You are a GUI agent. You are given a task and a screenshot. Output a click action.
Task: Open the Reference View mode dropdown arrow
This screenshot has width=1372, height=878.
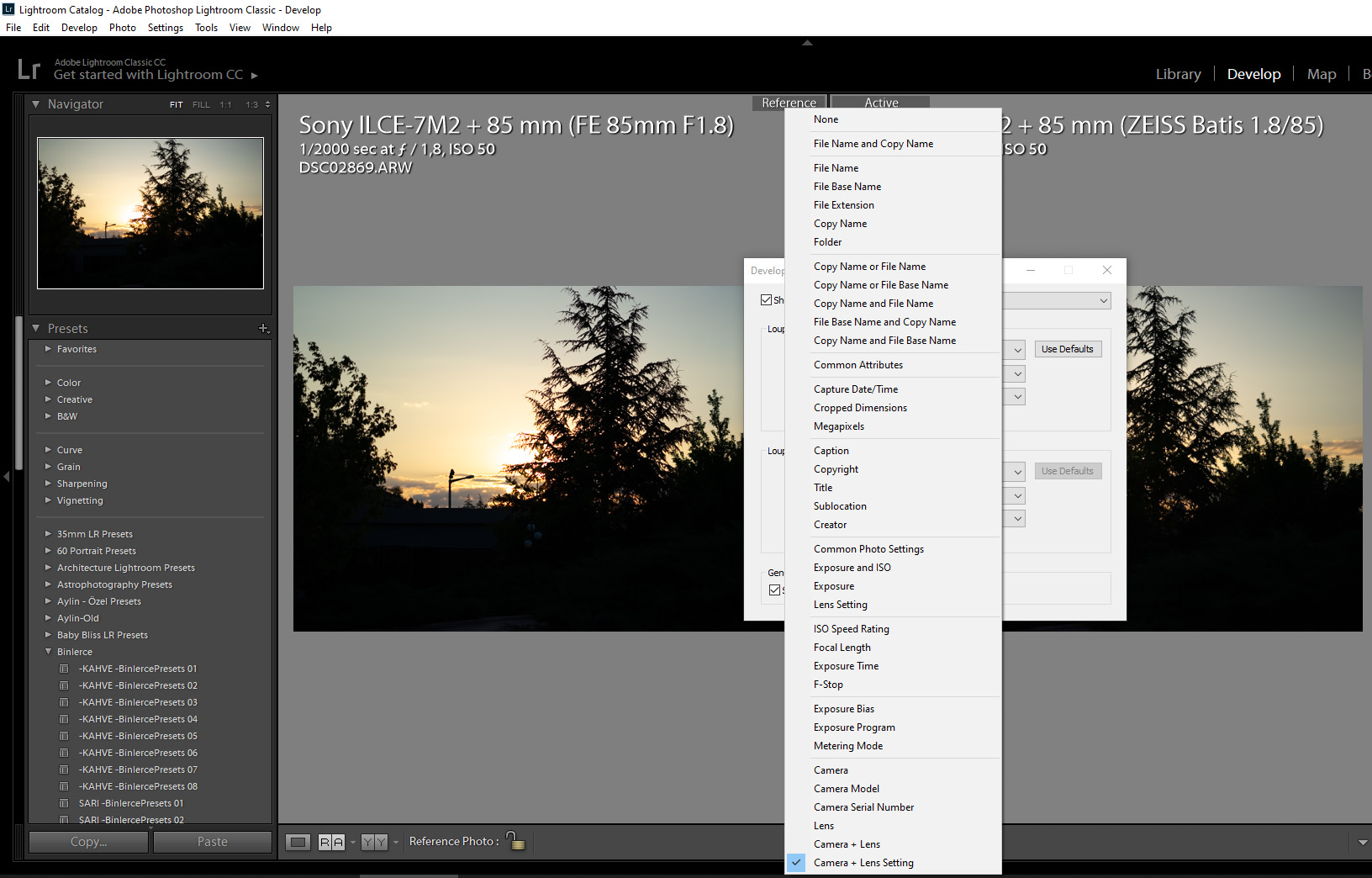[x=353, y=842]
